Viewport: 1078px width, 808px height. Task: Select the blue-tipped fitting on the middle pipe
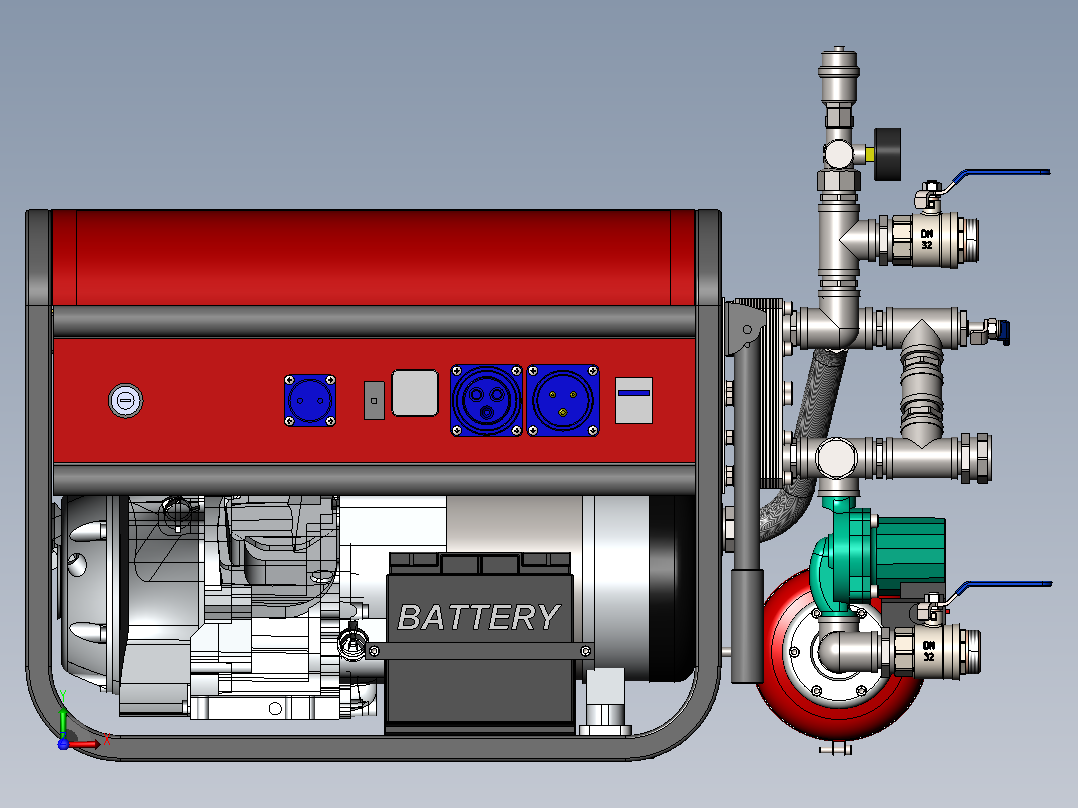[990, 331]
